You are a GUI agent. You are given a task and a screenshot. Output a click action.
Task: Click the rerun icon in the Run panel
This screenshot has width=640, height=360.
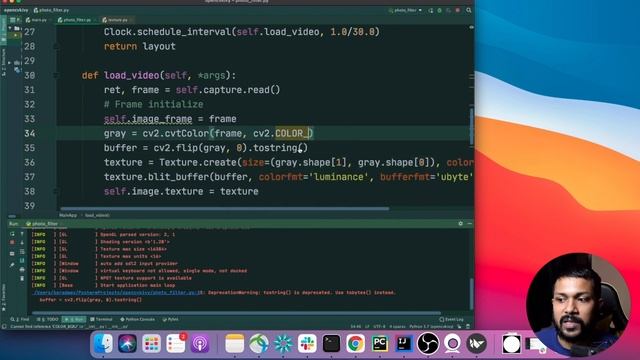12,234
